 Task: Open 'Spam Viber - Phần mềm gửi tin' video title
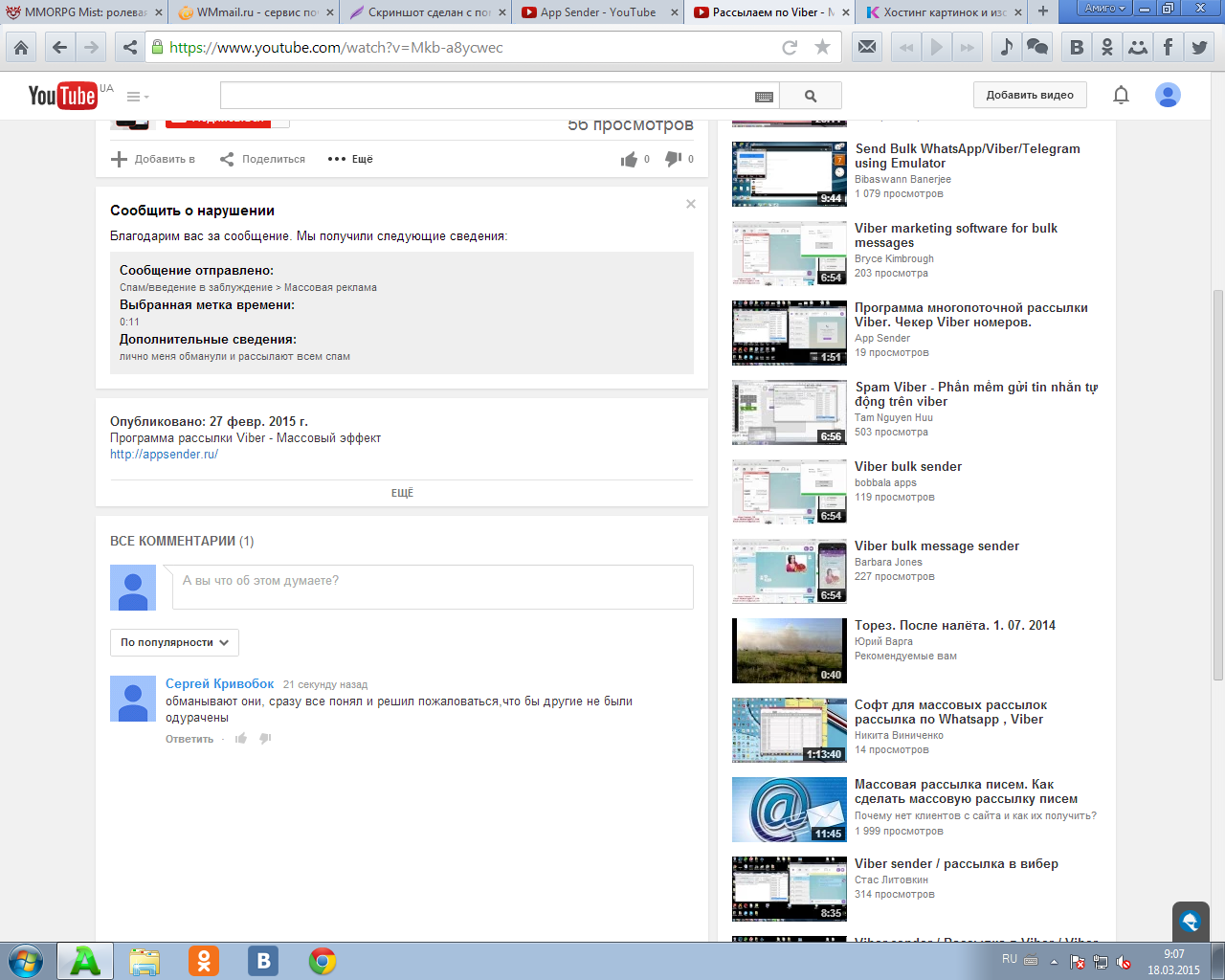point(976,394)
